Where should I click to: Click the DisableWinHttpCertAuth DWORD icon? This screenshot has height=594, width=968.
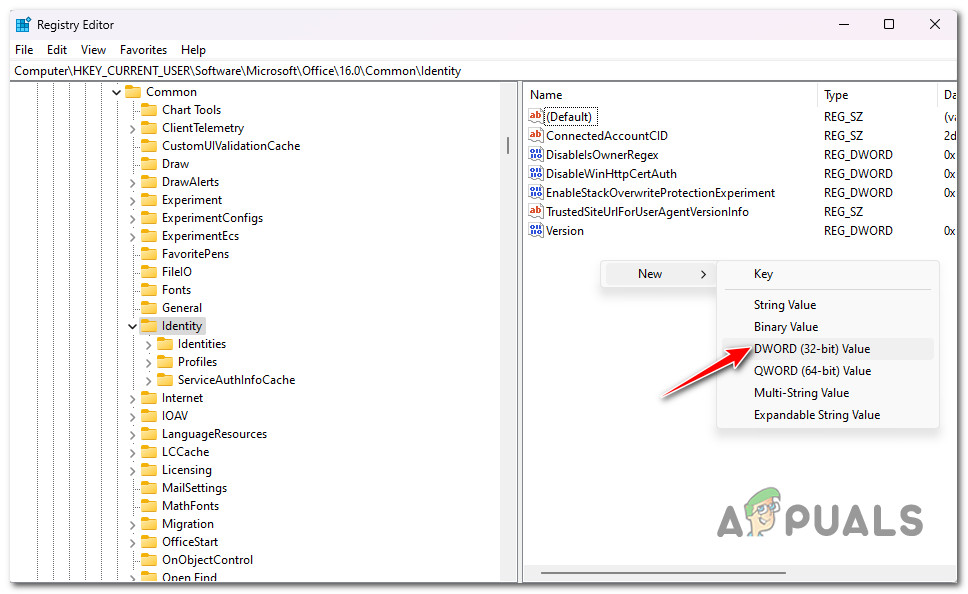535,174
